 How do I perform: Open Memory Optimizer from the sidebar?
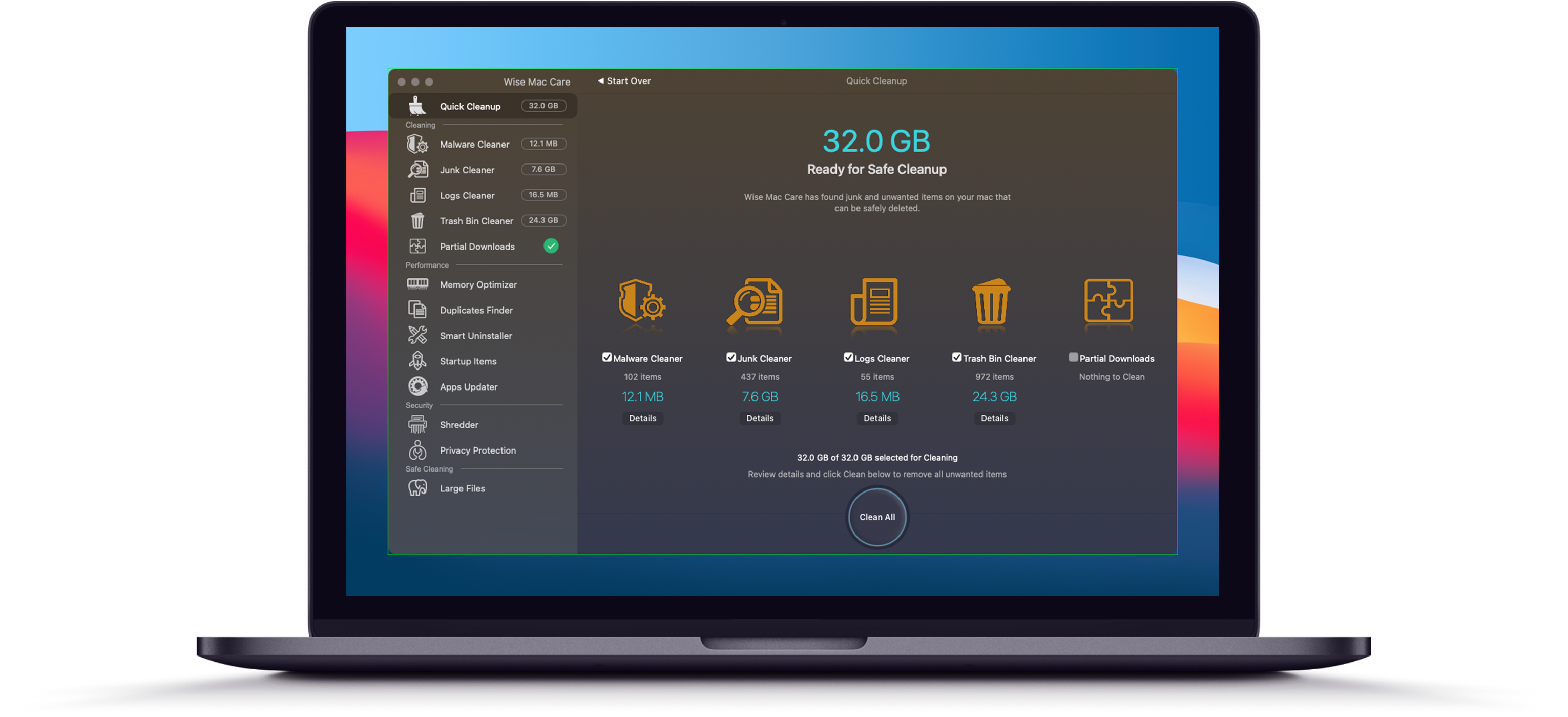(483, 284)
